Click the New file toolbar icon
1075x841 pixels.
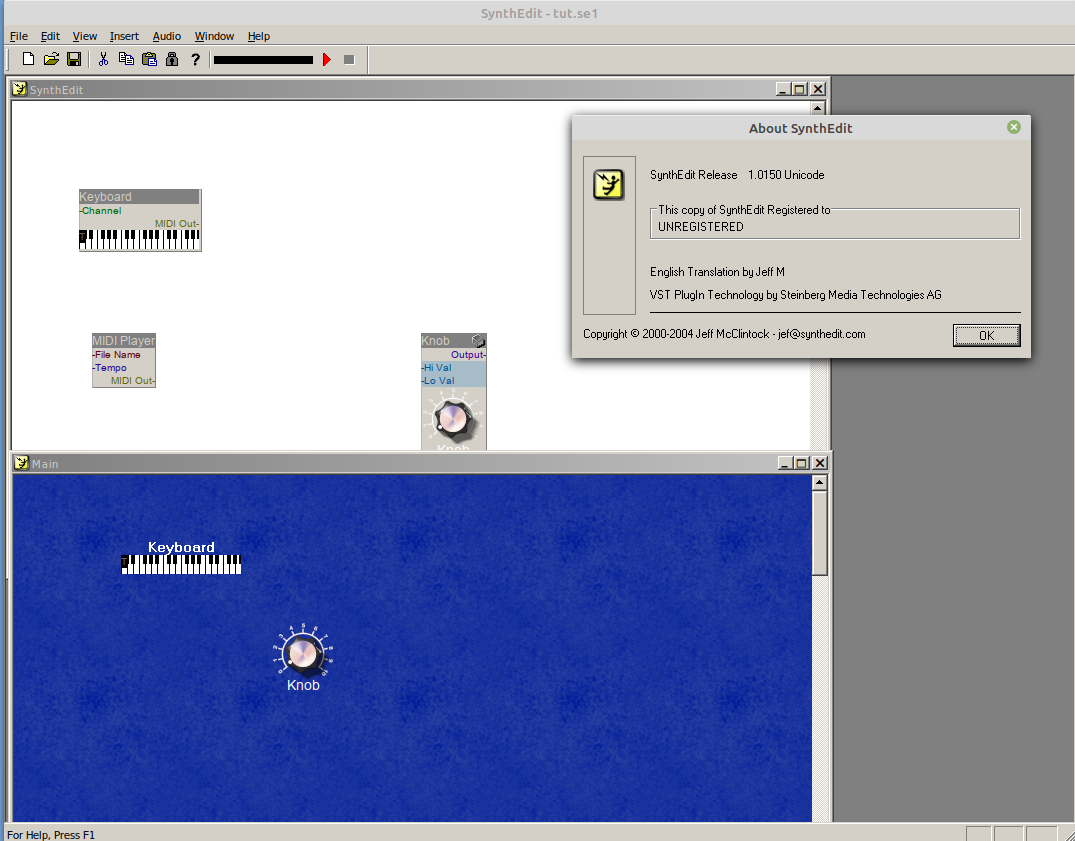[28, 60]
